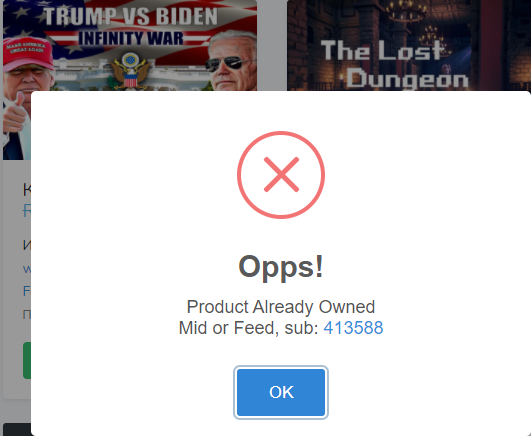Click the partially hidden green button
The height and width of the screenshot is (436, 531).
point(27,360)
